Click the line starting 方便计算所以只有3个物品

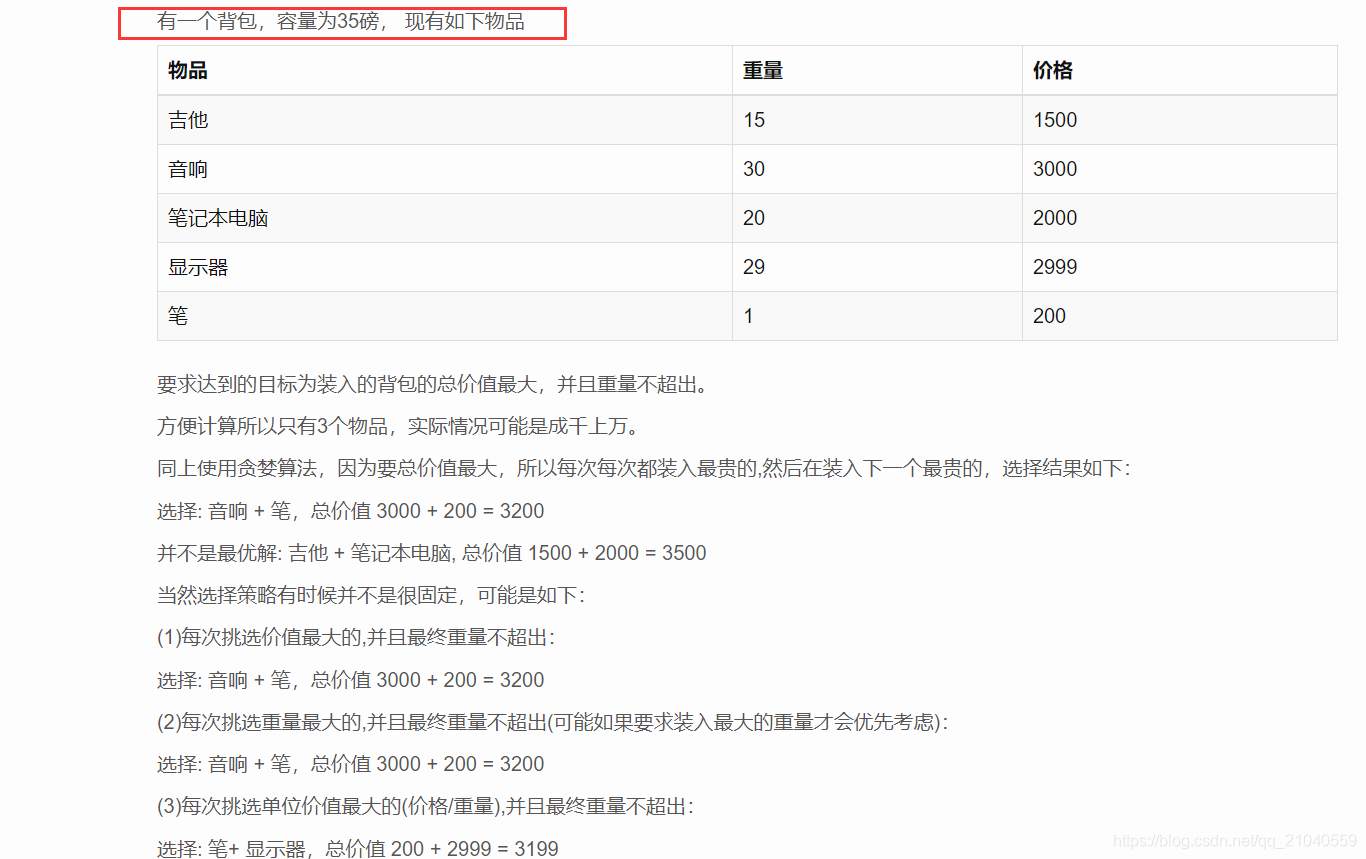pos(398,427)
